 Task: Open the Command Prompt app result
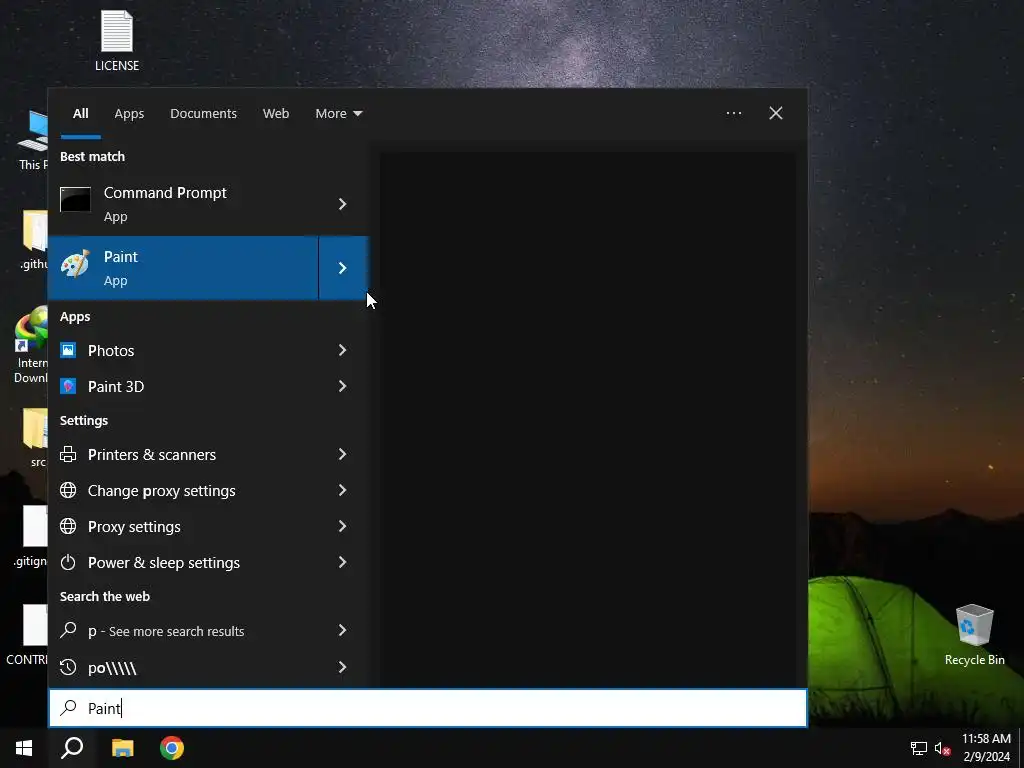coord(184,204)
